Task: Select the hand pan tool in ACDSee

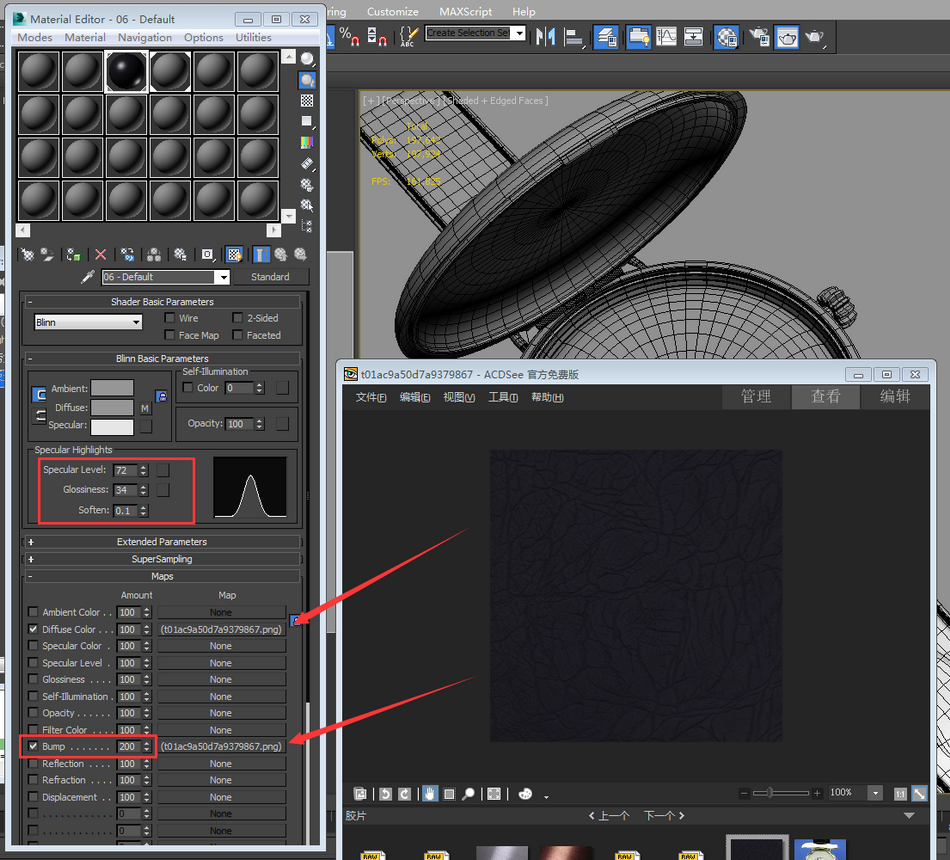Action: point(429,794)
